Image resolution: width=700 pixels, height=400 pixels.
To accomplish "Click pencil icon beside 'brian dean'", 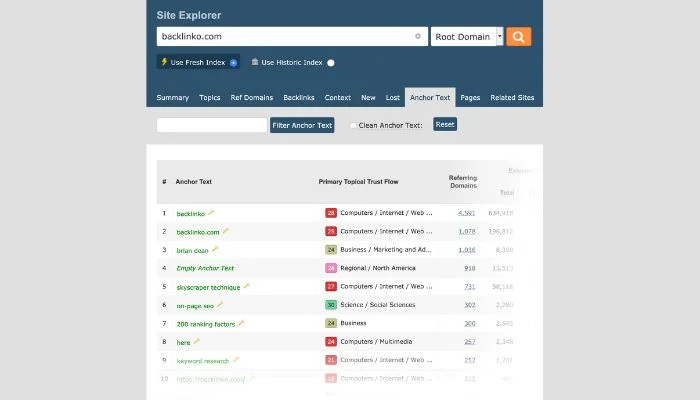I will click(215, 249).
